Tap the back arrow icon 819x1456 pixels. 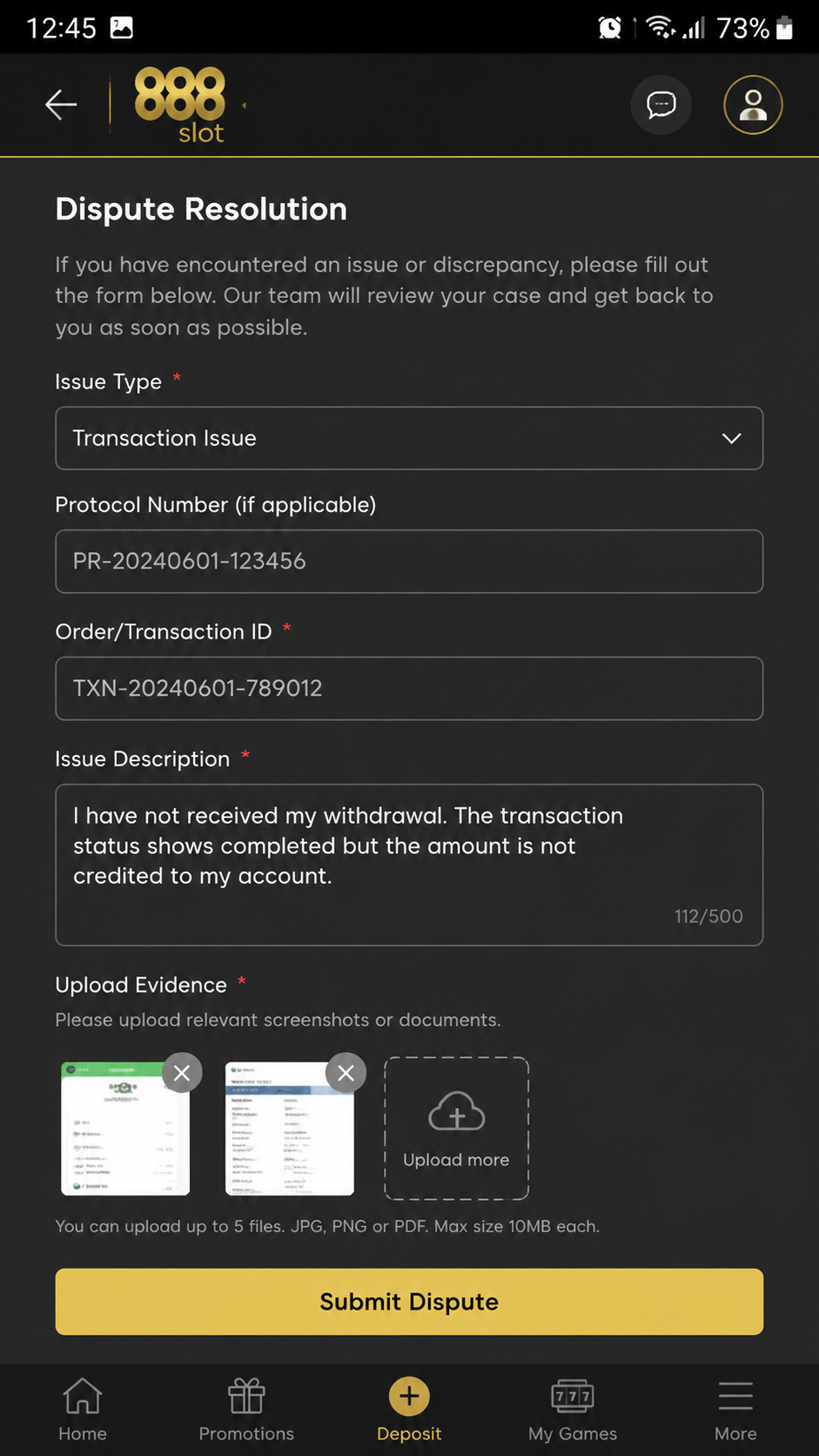[x=61, y=104]
